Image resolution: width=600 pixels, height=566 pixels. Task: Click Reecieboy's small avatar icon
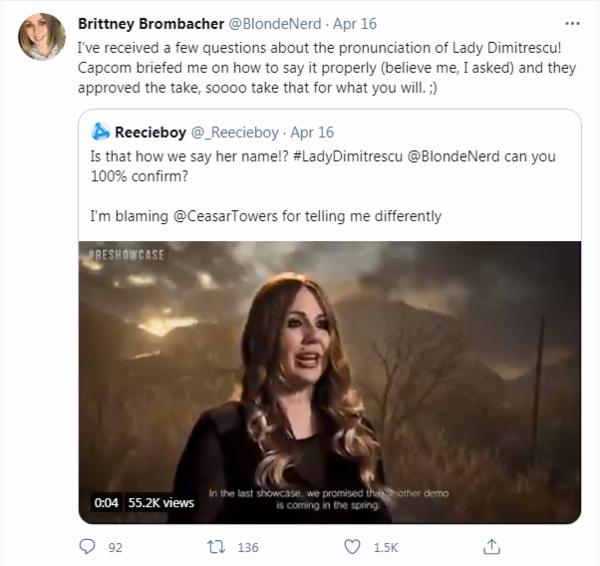[x=100, y=131]
